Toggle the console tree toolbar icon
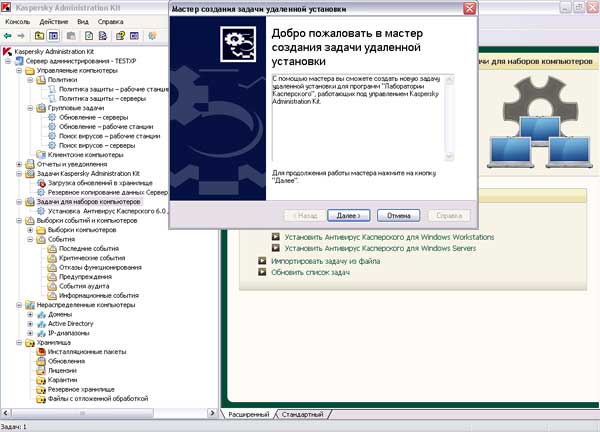The image size is (600, 432). tap(53, 36)
